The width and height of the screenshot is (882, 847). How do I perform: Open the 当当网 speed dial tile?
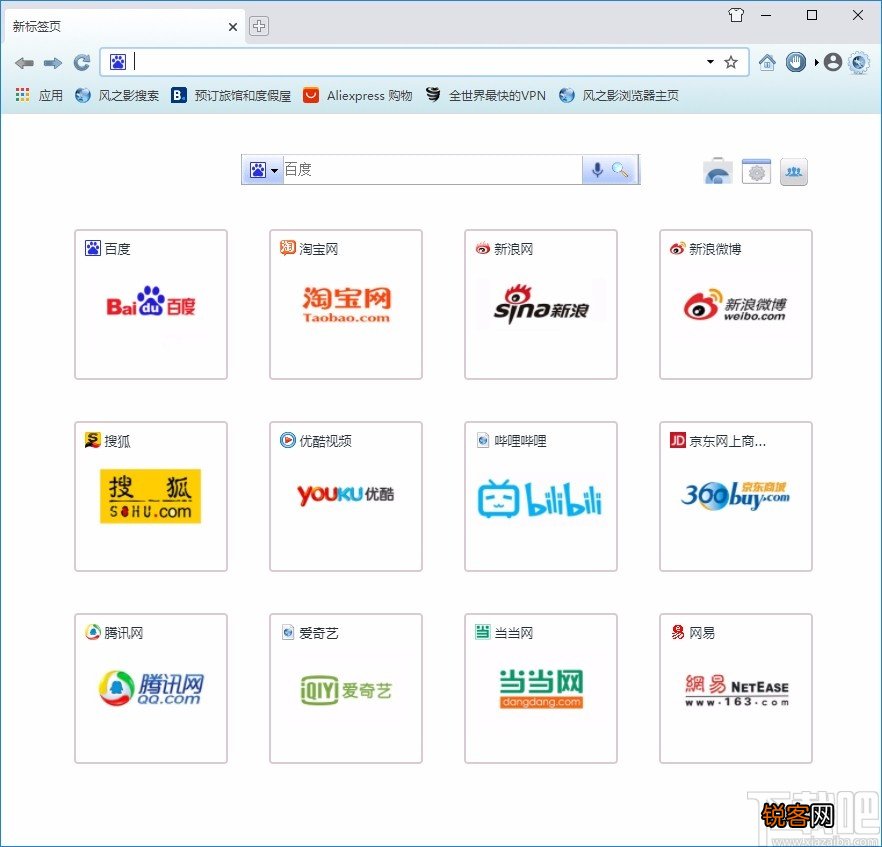click(x=541, y=688)
